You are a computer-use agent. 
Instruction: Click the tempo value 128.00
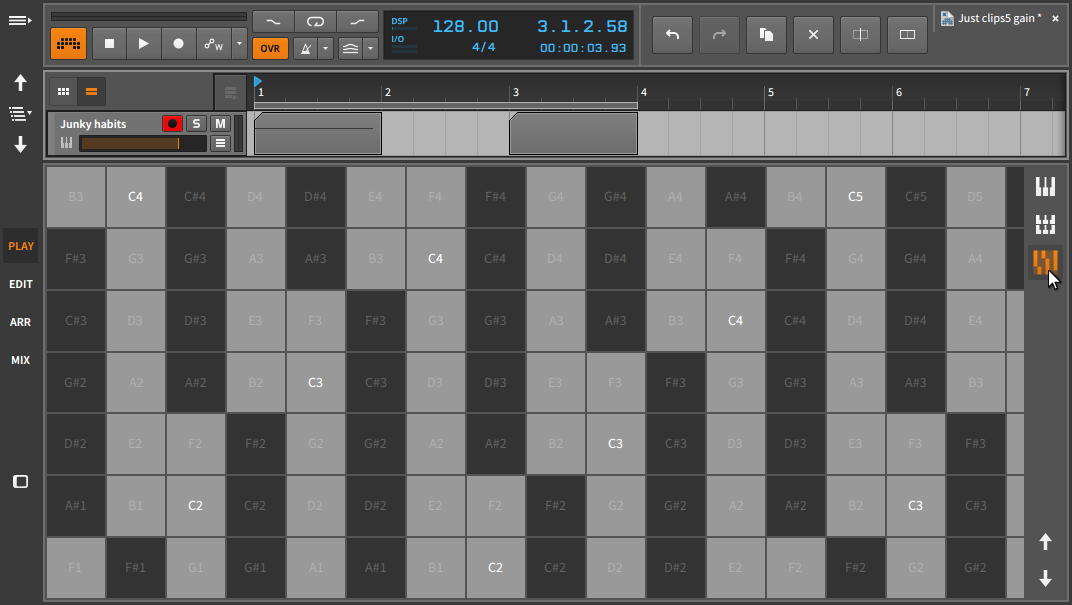coord(465,27)
